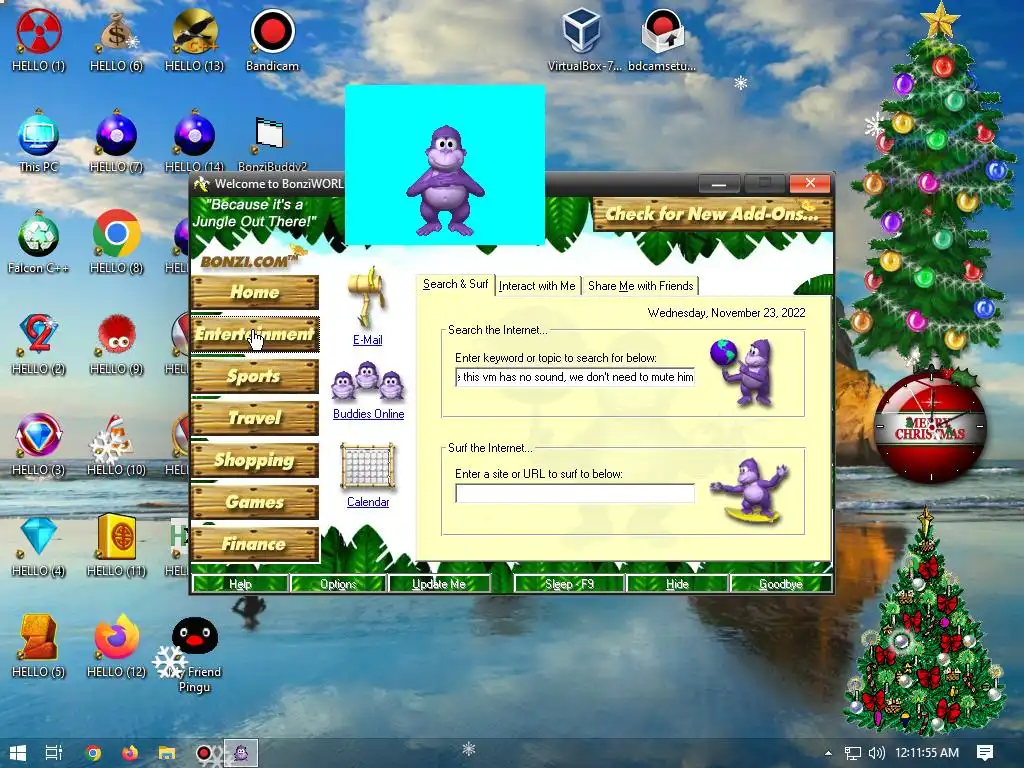1024x768 pixels.
Task: Go to the Home section
Action: [255, 292]
